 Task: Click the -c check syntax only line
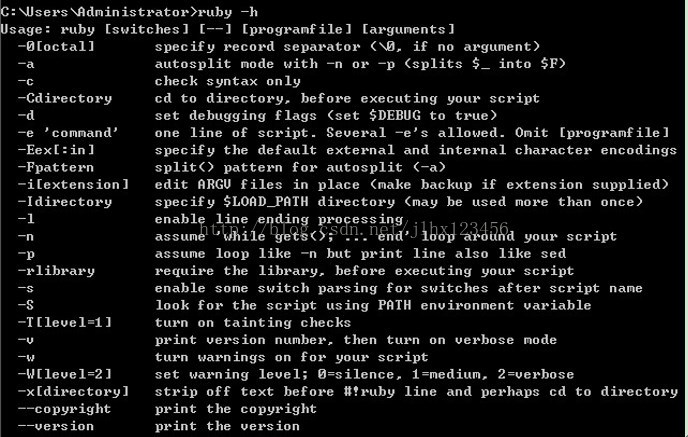[159, 81]
